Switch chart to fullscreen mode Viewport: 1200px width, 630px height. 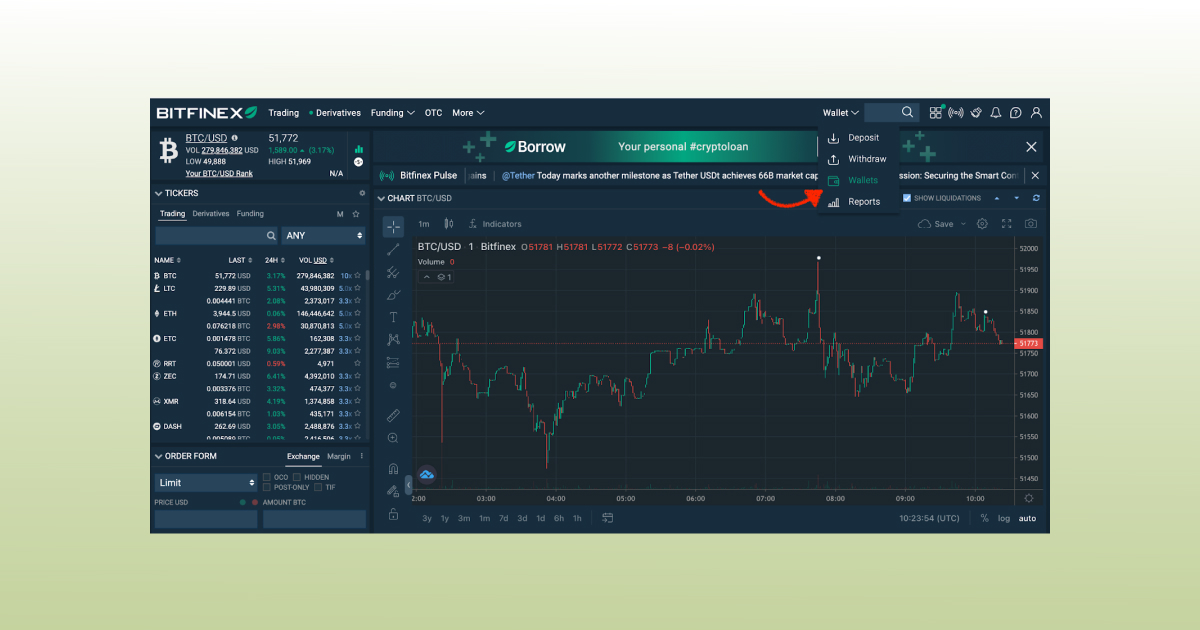tap(1006, 224)
